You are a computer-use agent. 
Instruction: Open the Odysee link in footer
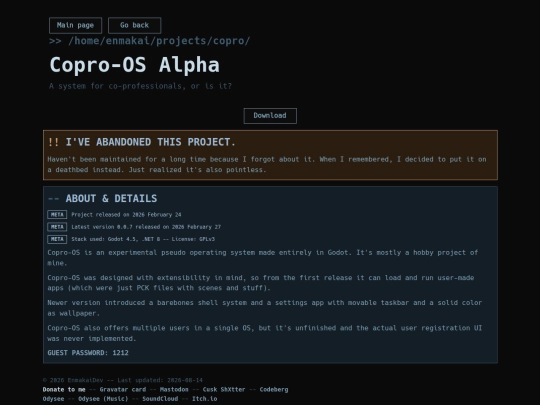coord(53,399)
